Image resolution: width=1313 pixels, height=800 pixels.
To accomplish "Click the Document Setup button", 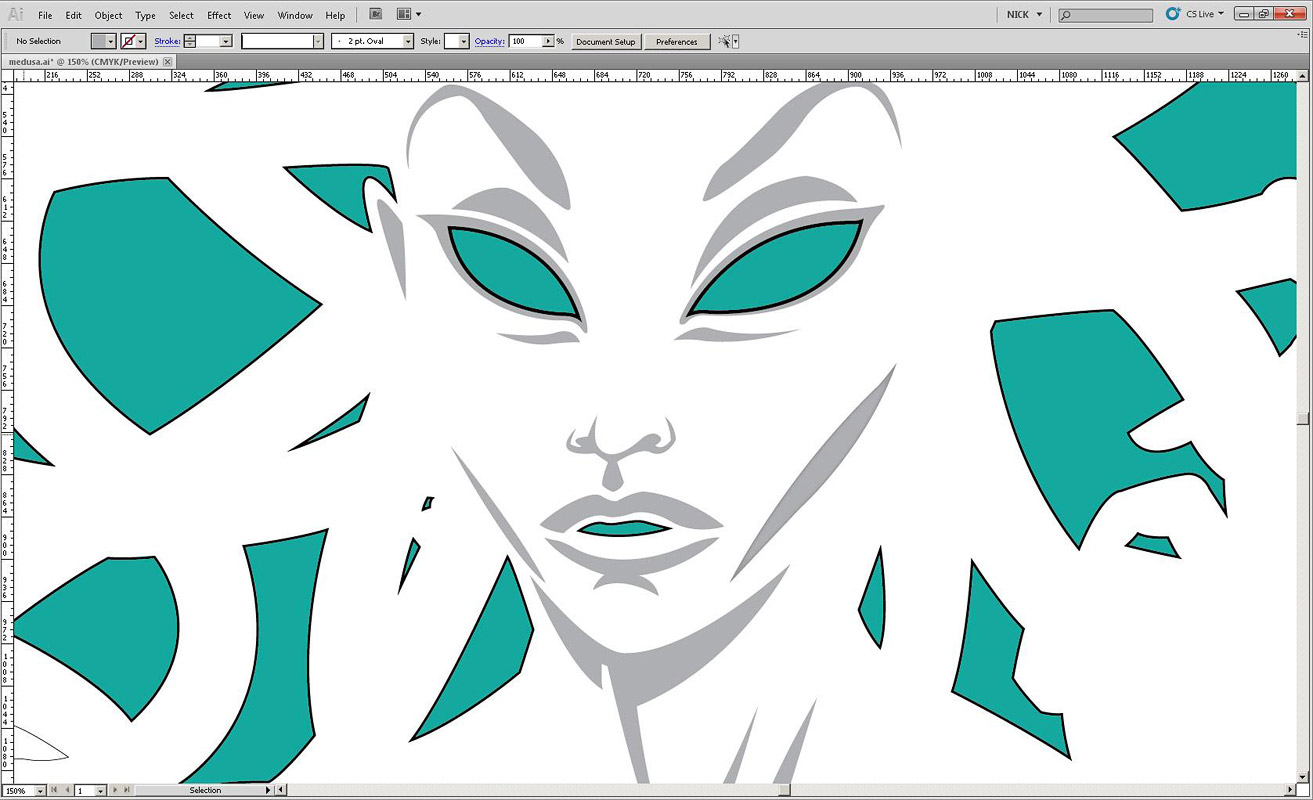I will pos(606,42).
